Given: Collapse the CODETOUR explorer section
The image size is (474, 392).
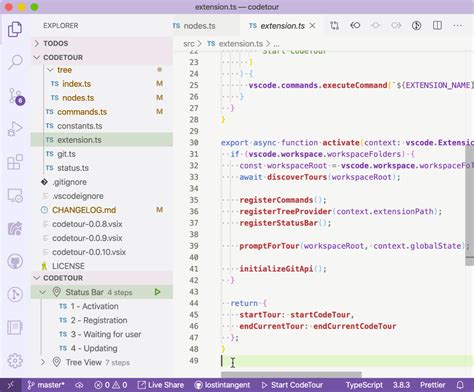Looking at the screenshot, I should tap(102, 57).
